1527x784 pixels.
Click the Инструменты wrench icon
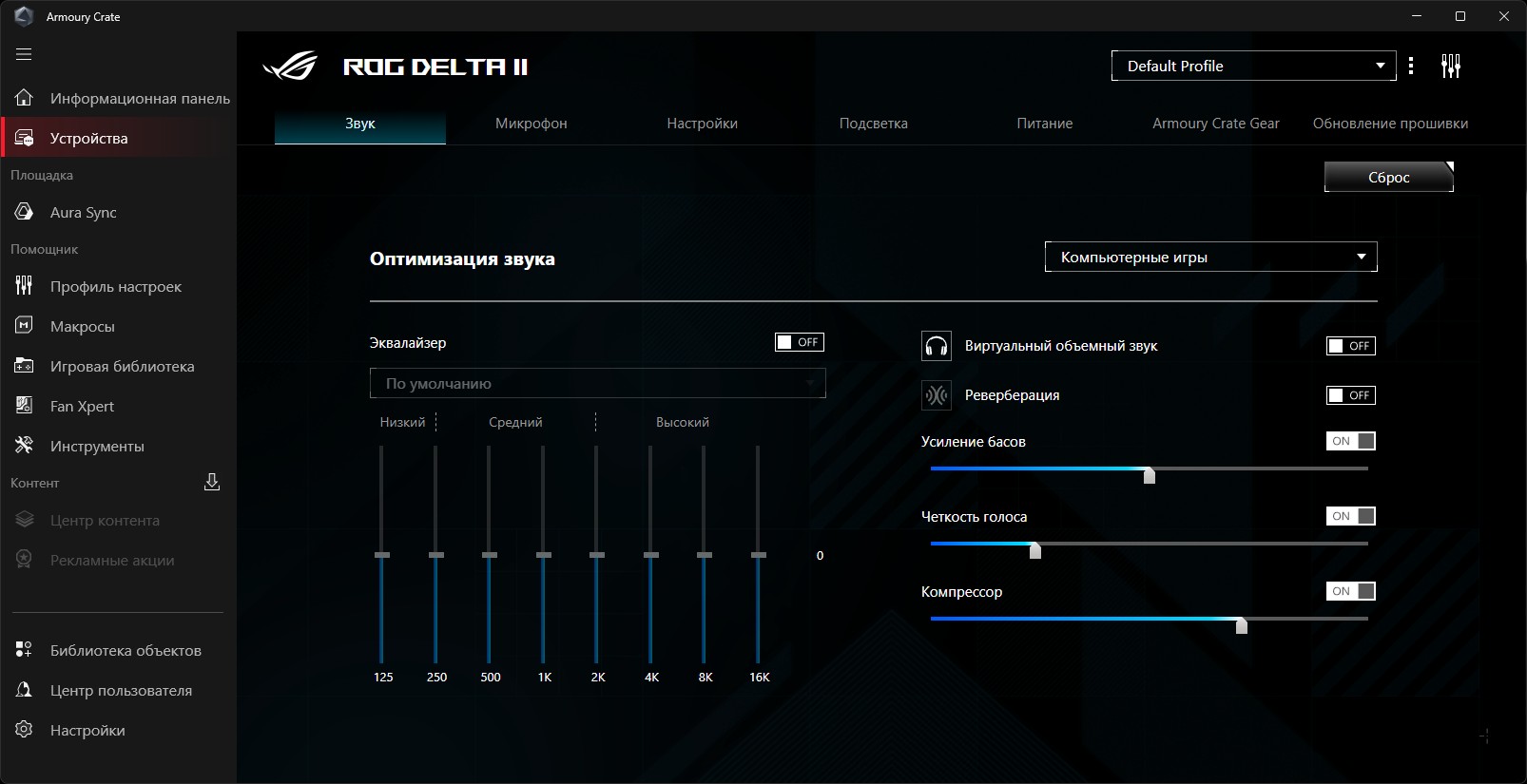[24, 446]
